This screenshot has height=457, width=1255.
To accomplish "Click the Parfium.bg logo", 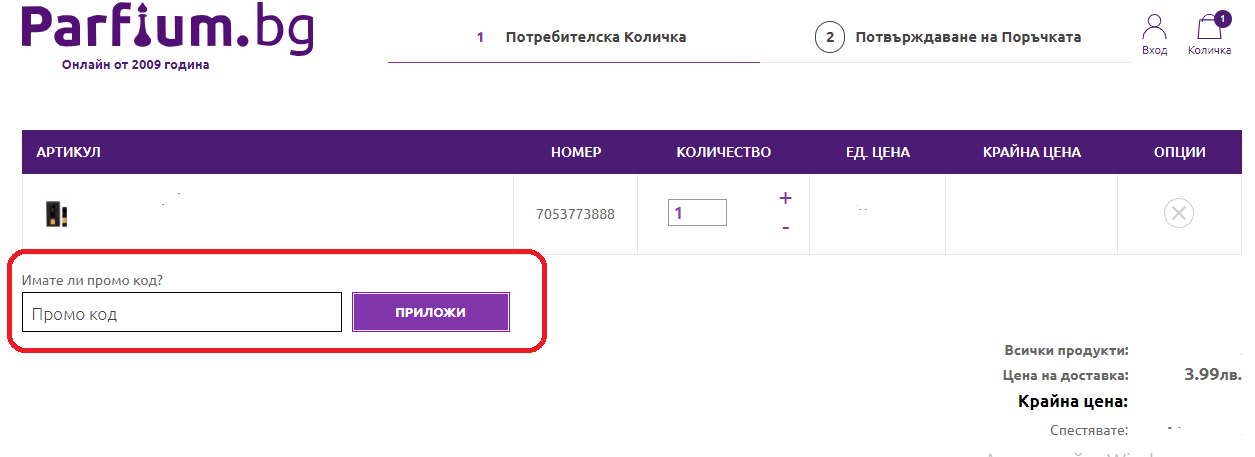I will tap(168, 29).
